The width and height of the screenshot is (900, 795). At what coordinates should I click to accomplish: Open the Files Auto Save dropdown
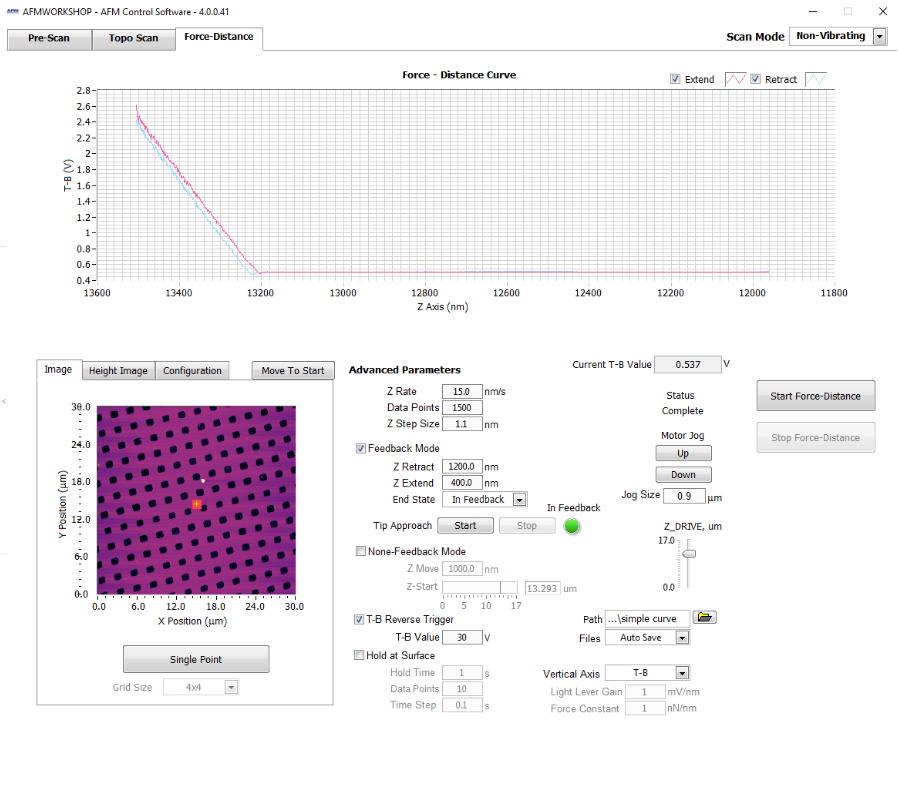[x=682, y=638]
